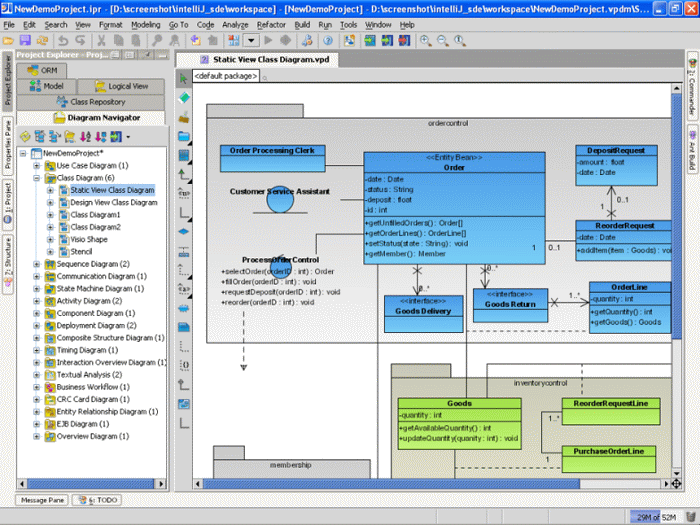Open the Message Pane button
Image resolution: width=700 pixels, height=525 pixels.
42,500
